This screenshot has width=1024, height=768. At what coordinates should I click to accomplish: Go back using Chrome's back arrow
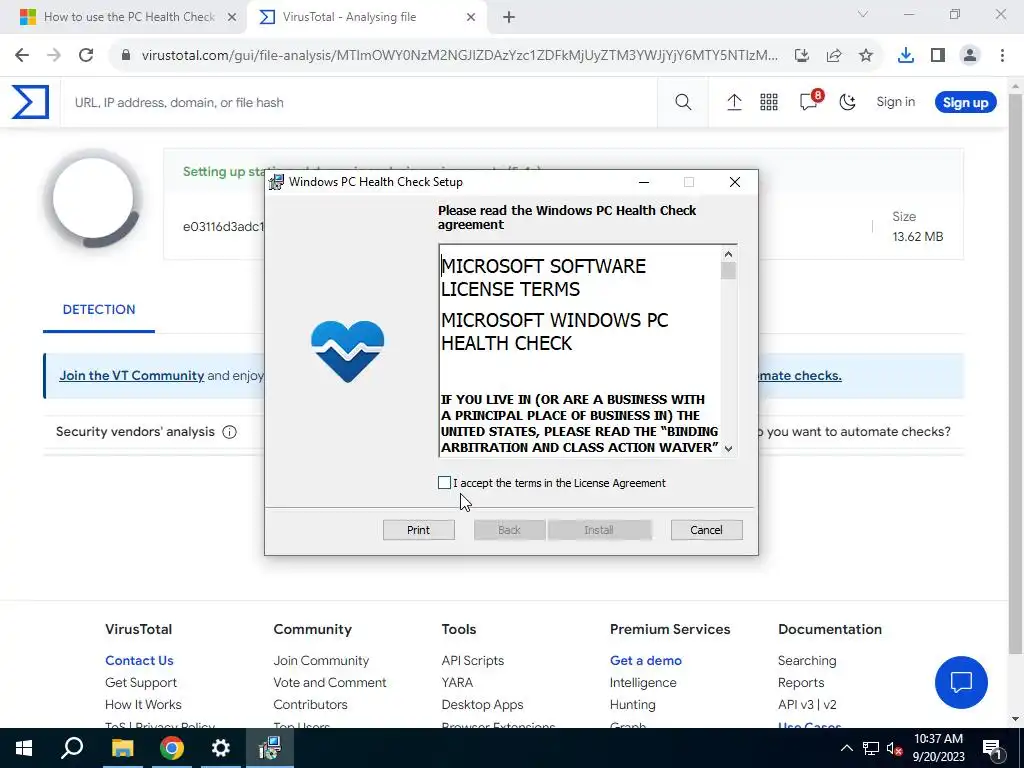pos(22,55)
